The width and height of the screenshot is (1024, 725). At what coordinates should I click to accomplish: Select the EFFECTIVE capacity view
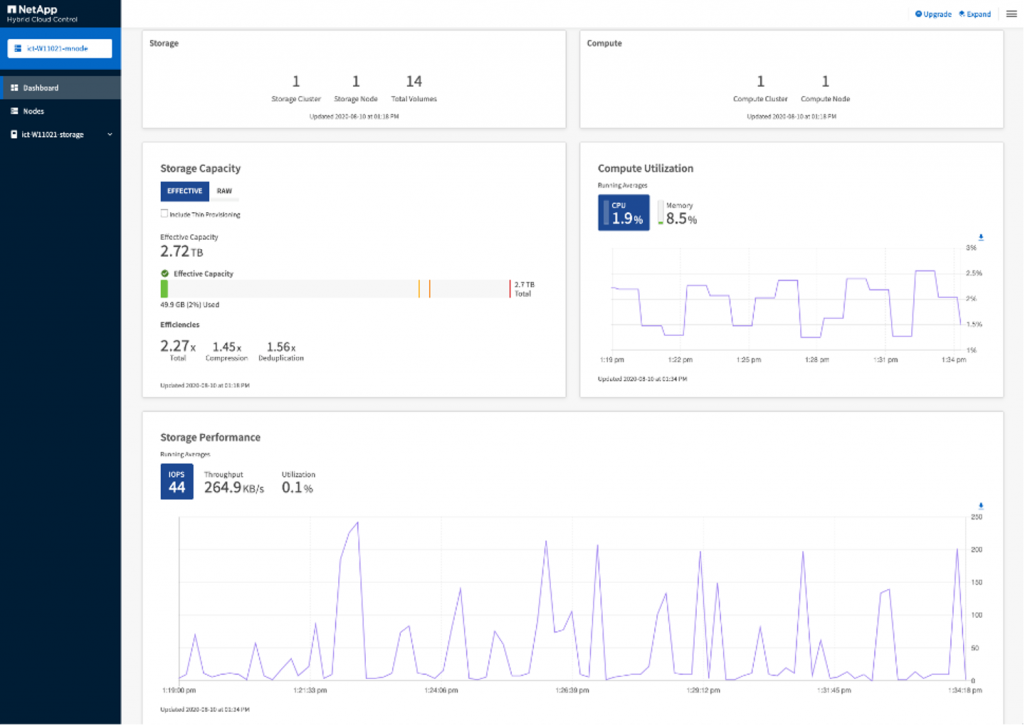184,191
